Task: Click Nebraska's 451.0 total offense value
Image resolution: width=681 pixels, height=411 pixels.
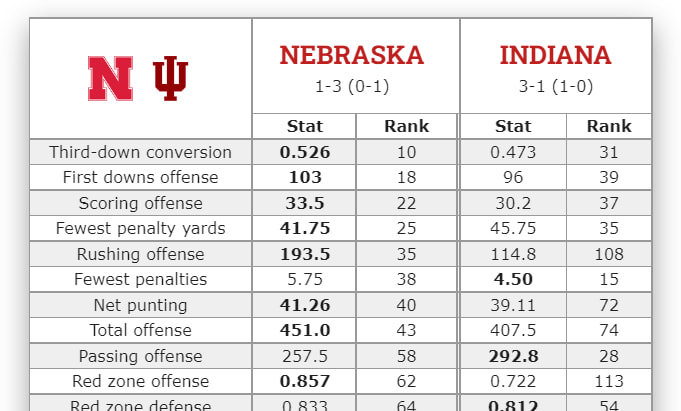Action: 305,330
